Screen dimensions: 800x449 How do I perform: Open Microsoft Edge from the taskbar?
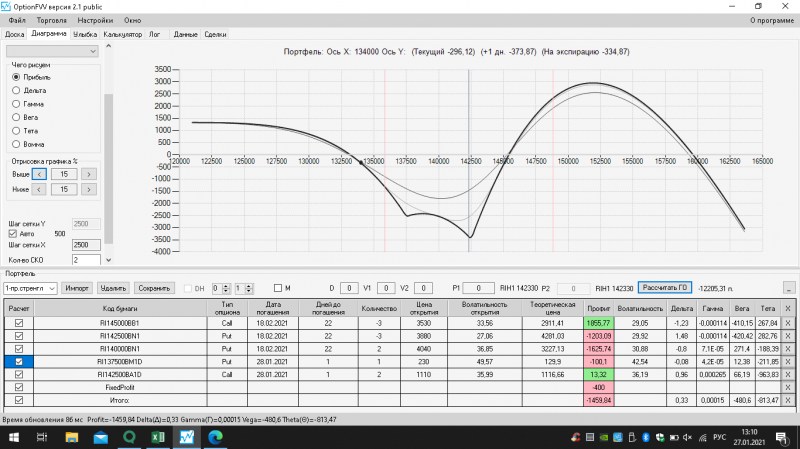[215, 437]
